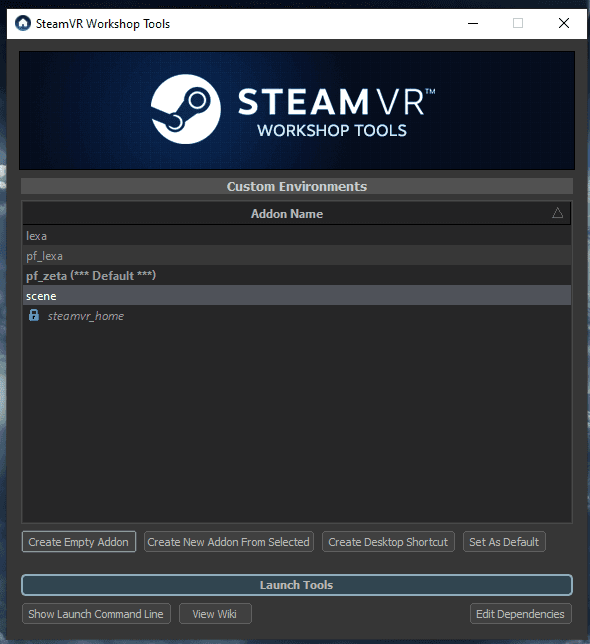Launch Tools for the selected addon

coord(296,585)
